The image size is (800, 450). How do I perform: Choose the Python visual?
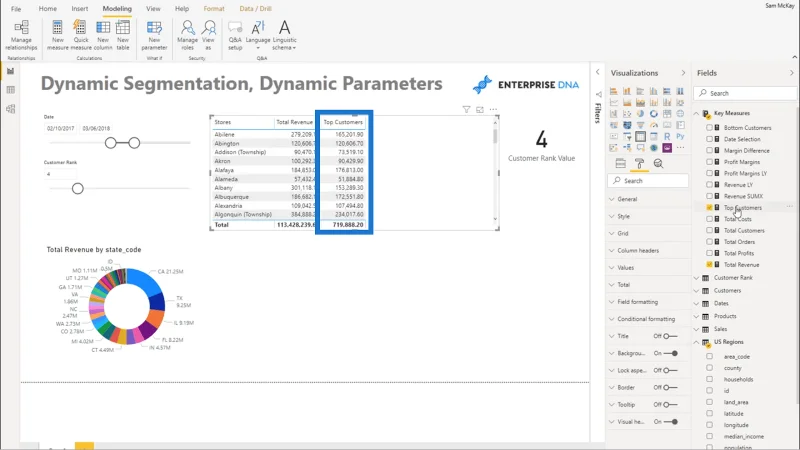pos(680,136)
